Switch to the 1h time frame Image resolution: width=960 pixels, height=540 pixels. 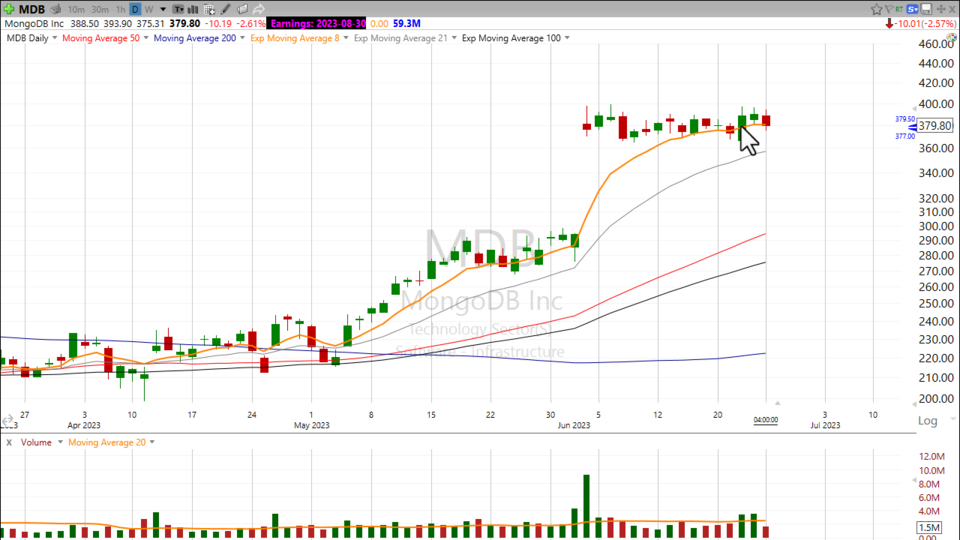[121, 9]
